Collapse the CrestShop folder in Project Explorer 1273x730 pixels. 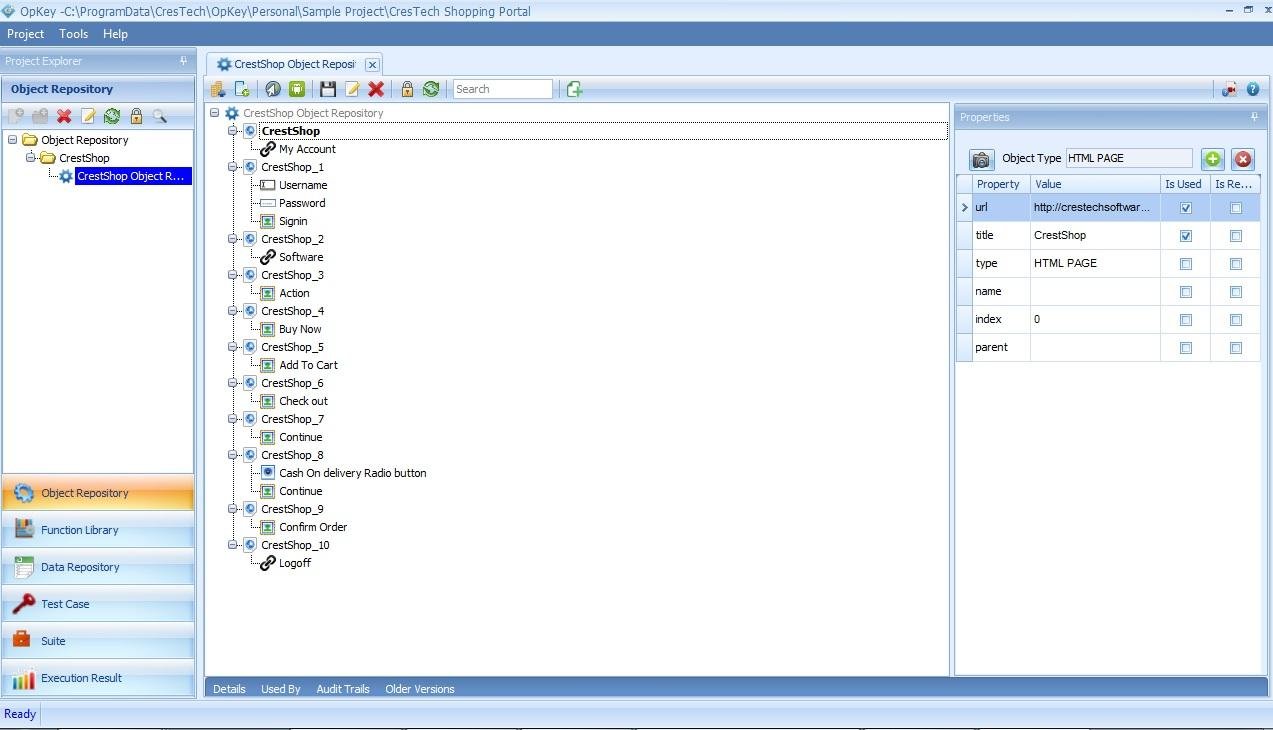(x=32, y=158)
